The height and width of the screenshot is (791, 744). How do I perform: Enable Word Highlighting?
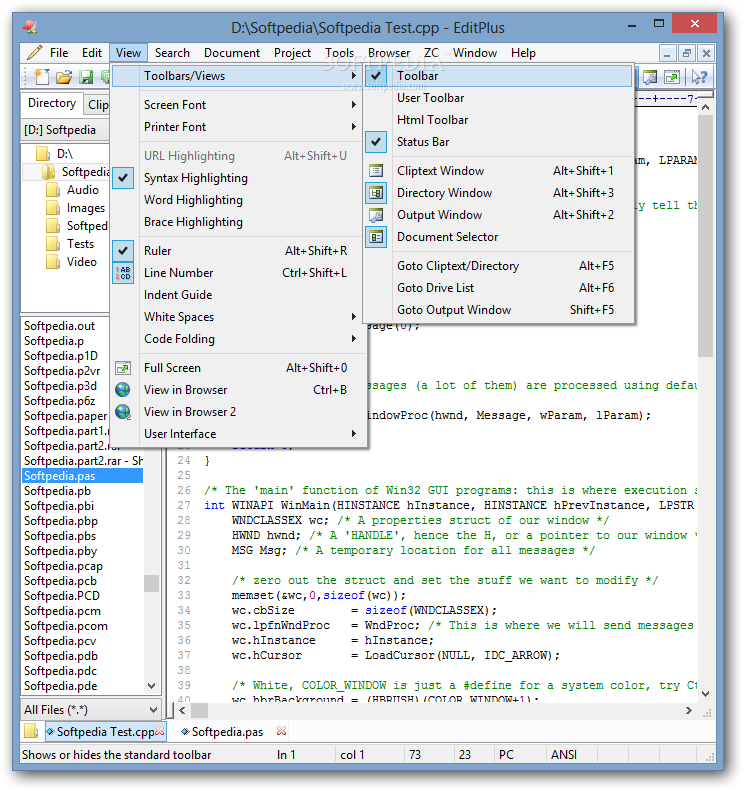(238, 200)
